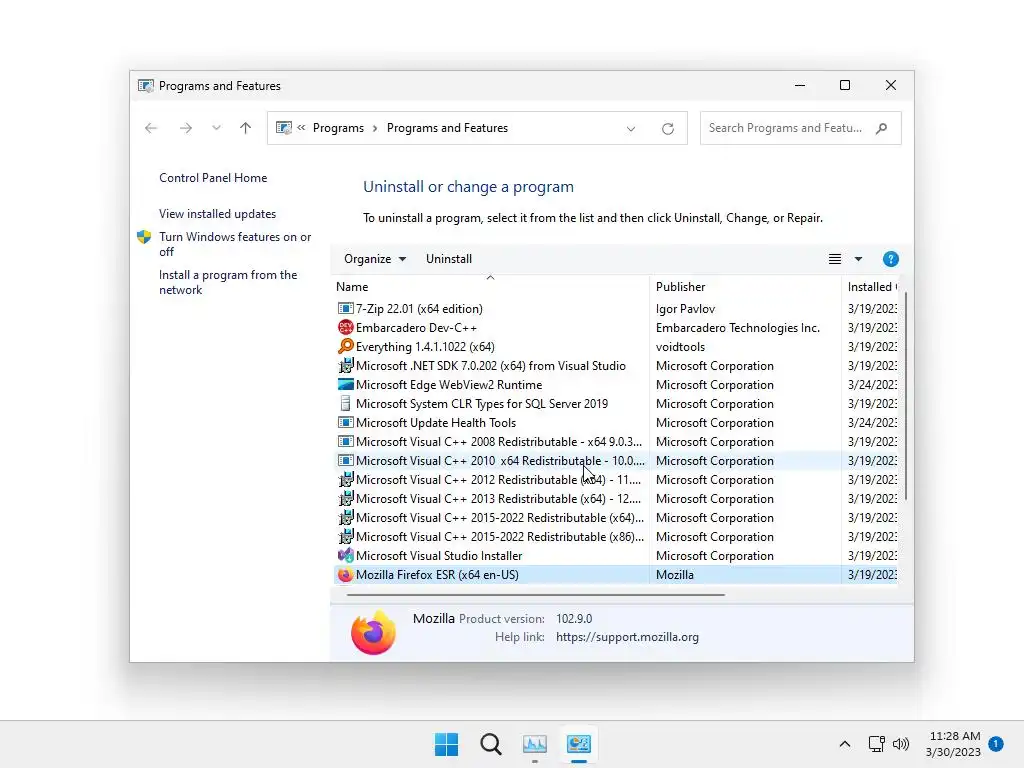Refresh the Programs and Features address bar
1024x768 pixels.
pos(667,128)
